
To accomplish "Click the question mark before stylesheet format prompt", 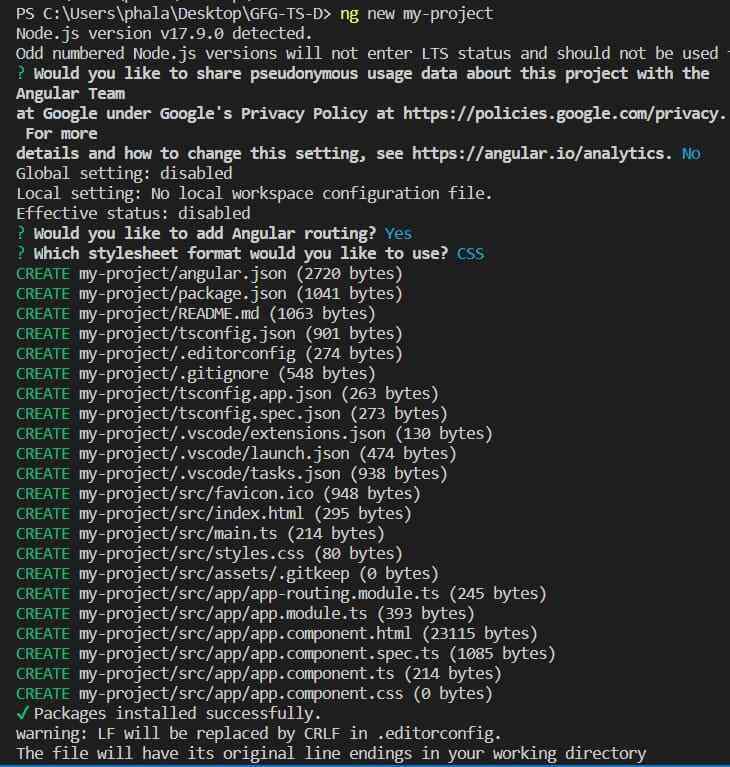I will coord(21,253).
